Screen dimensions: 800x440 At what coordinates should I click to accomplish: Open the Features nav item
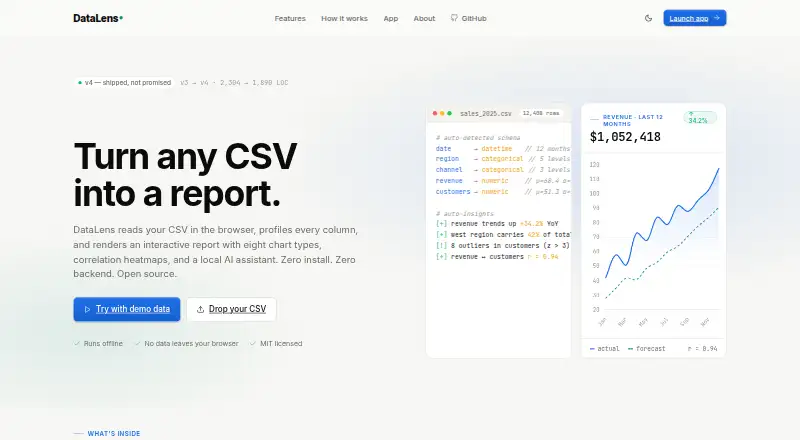click(x=290, y=18)
